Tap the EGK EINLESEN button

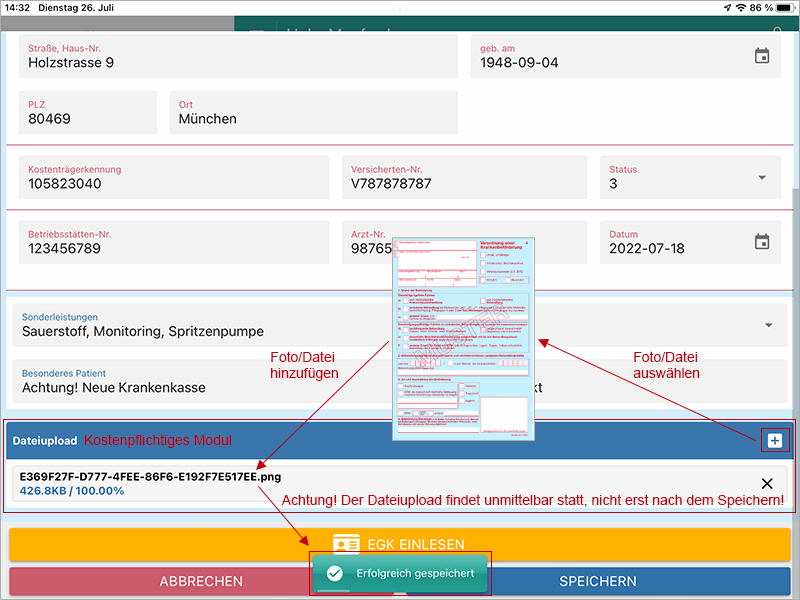coord(399,544)
